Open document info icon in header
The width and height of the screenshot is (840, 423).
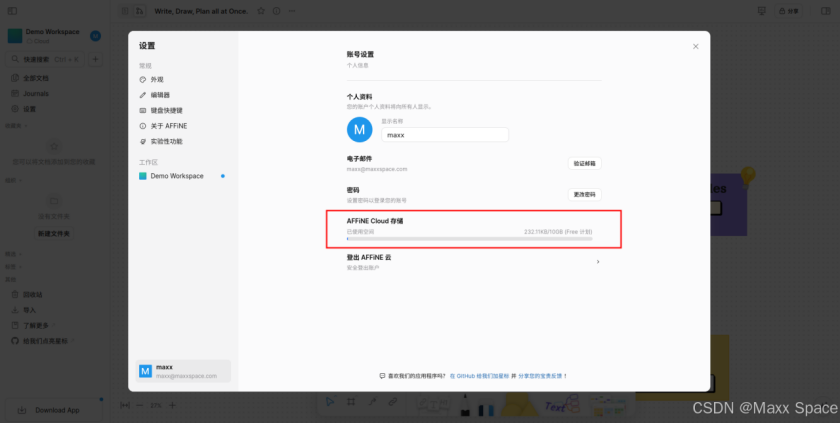(x=276, y=11)
